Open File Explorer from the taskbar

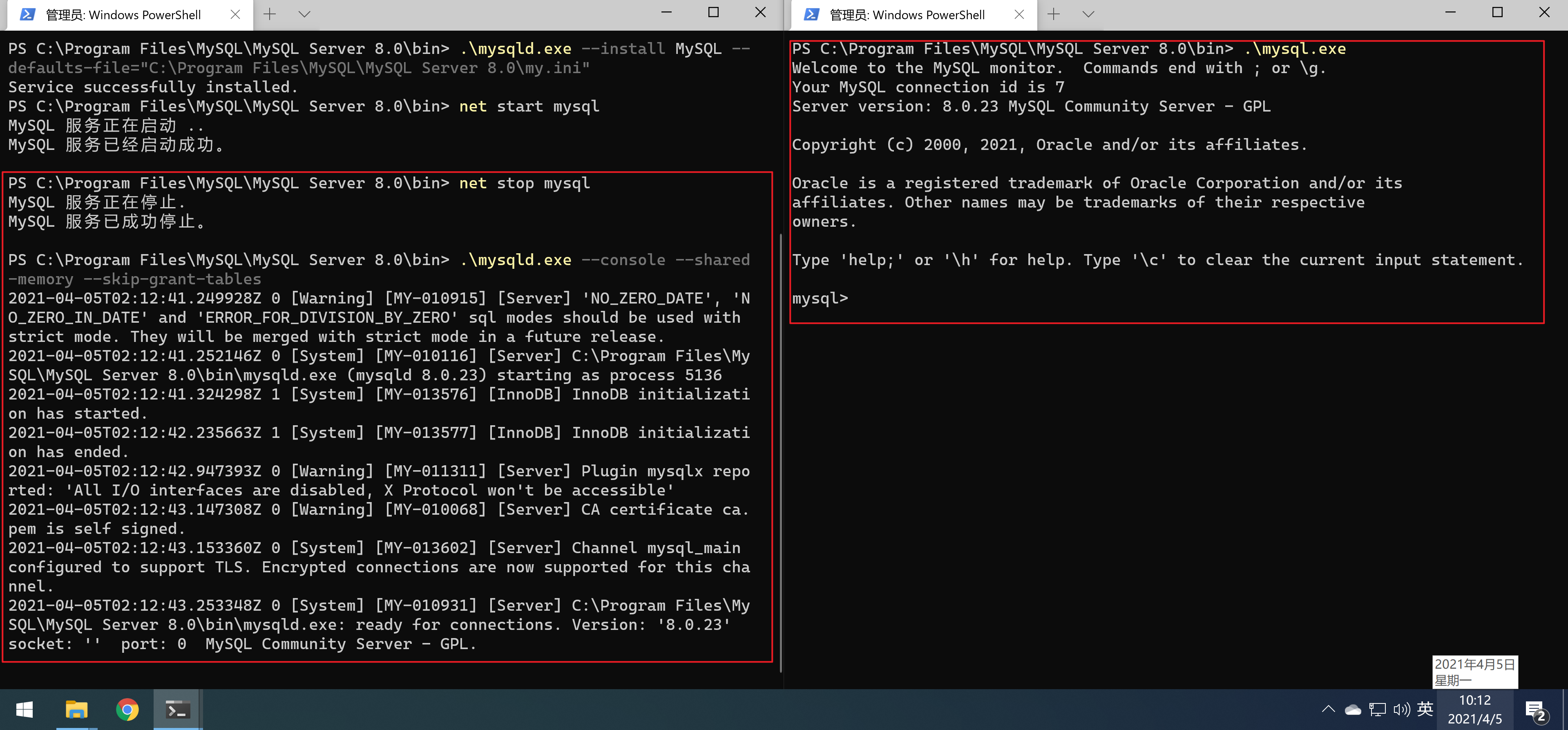[76, 710]
